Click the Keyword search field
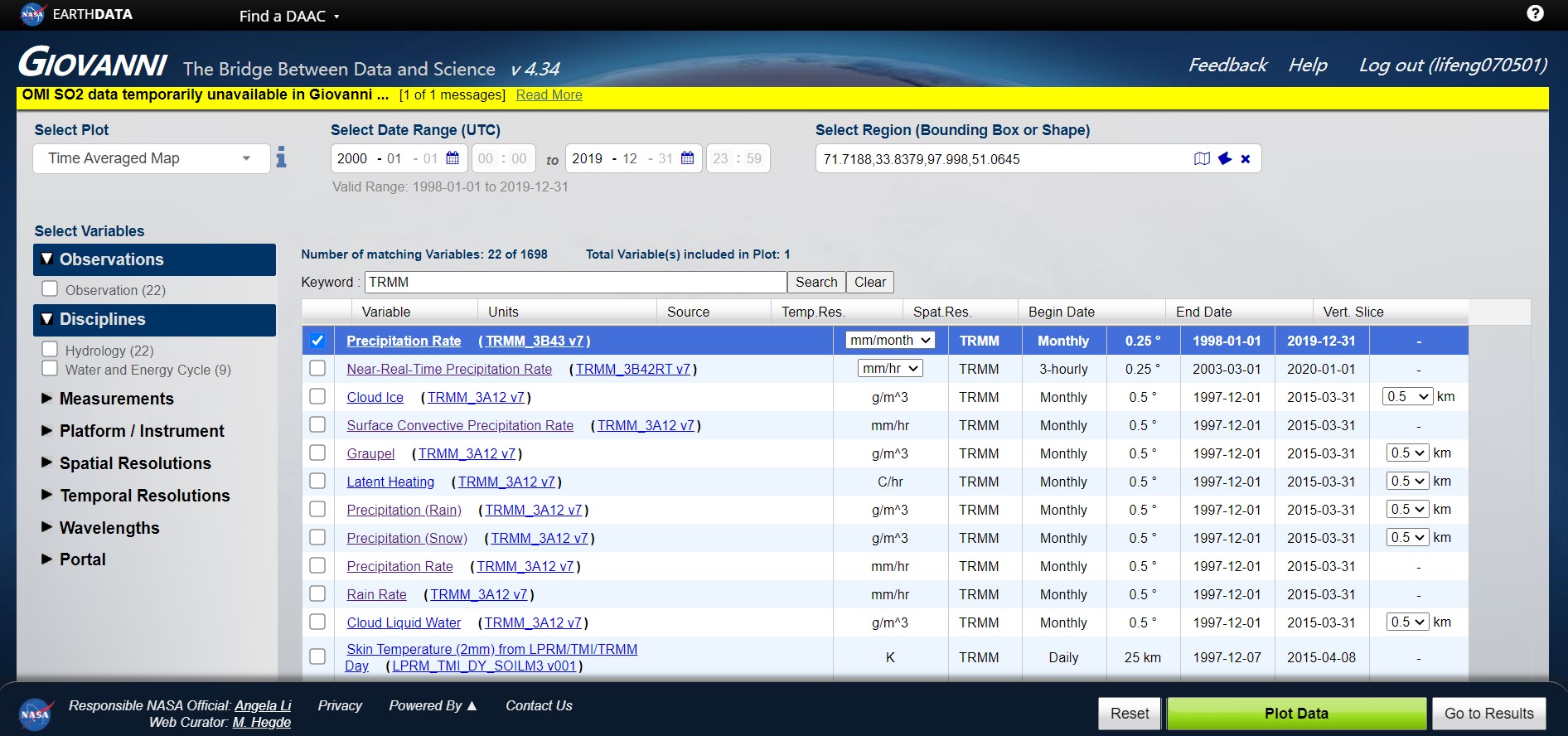The width and height of the screenshot is (1568, 736). (x=575, y=282)
